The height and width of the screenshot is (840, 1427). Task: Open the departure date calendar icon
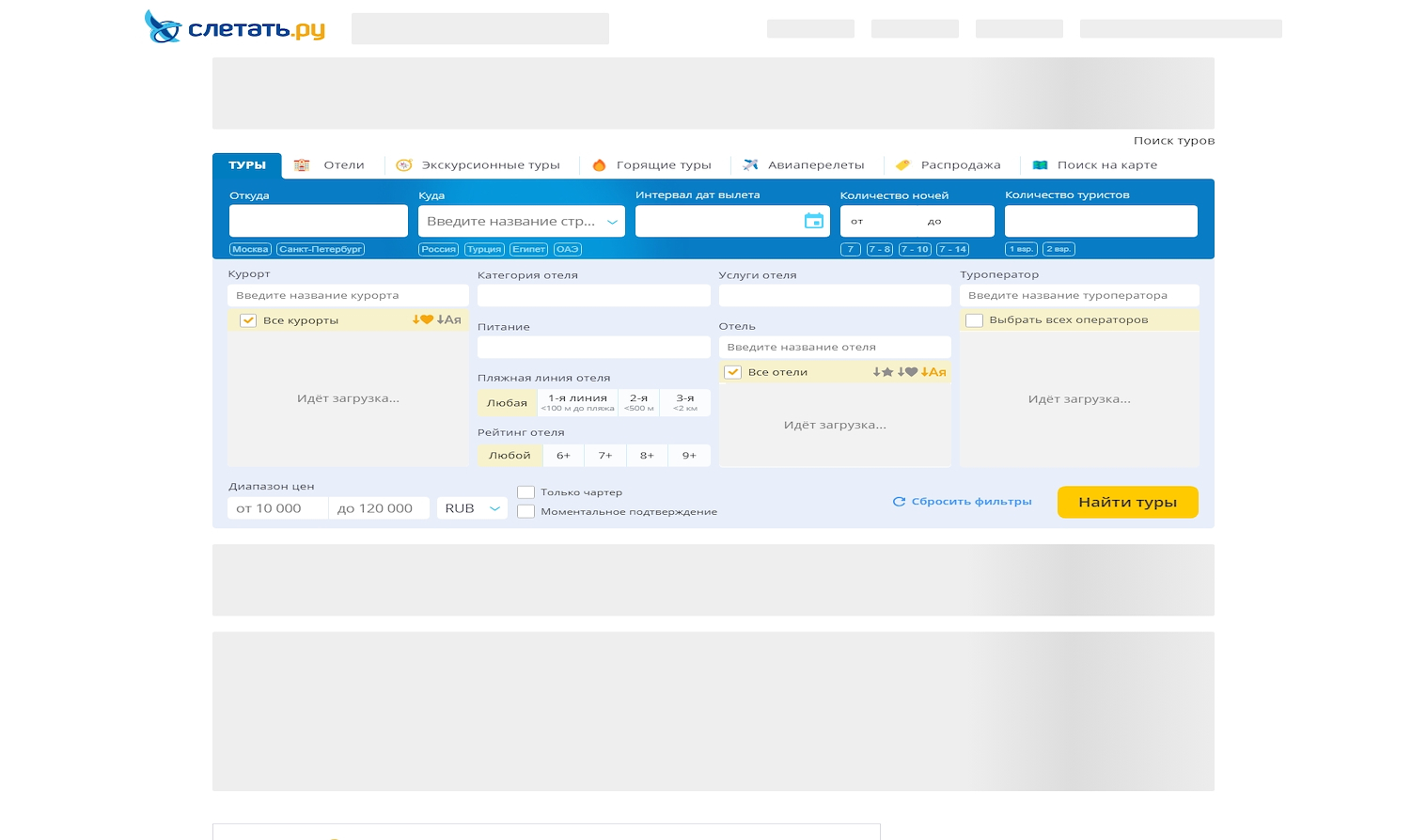click(x=814, y=221)
